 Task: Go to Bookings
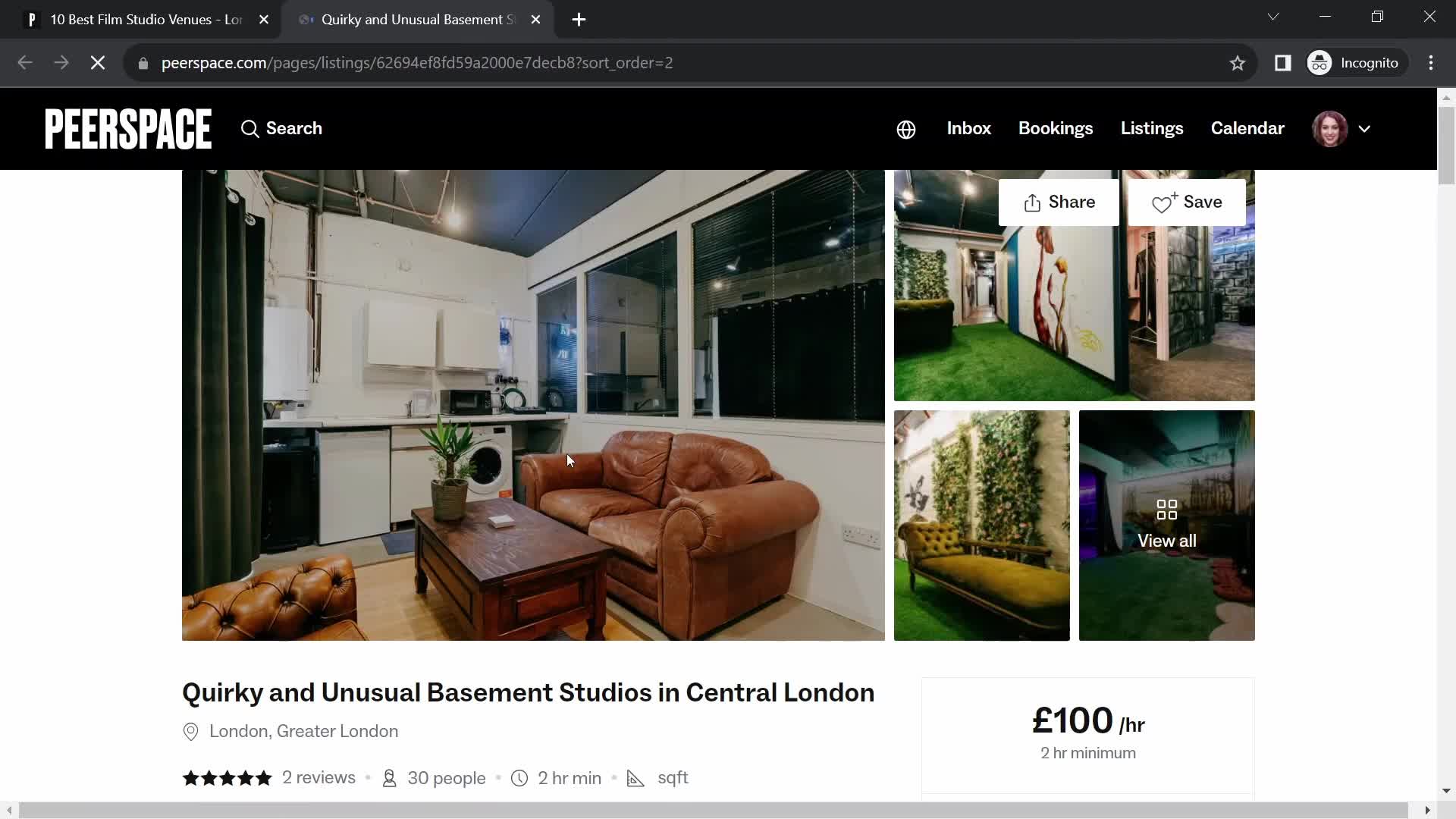coord(1055,129)
